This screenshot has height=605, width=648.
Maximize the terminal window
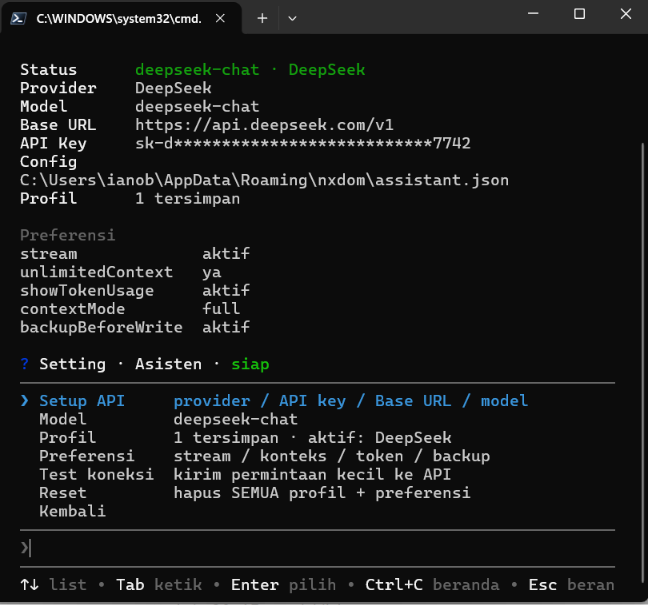[x=579, y=14]
